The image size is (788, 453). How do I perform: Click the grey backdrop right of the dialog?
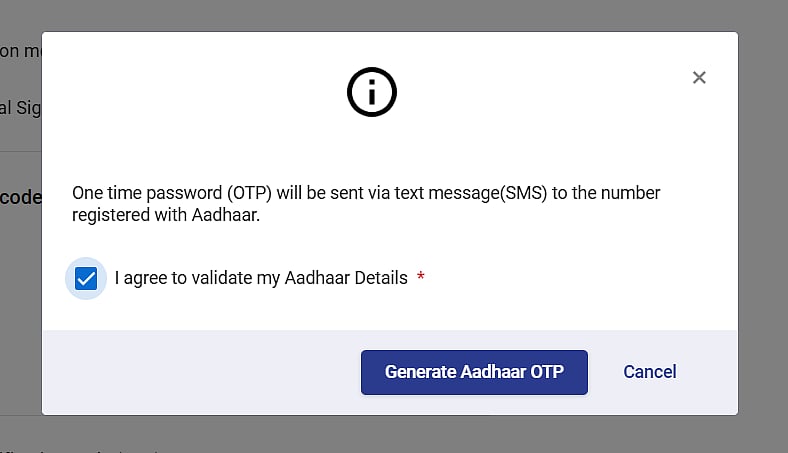click(763, 226)
